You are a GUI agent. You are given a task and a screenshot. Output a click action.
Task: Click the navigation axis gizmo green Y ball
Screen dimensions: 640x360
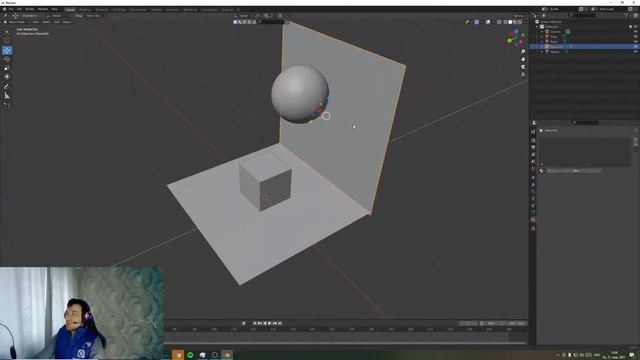pos(509,40)
